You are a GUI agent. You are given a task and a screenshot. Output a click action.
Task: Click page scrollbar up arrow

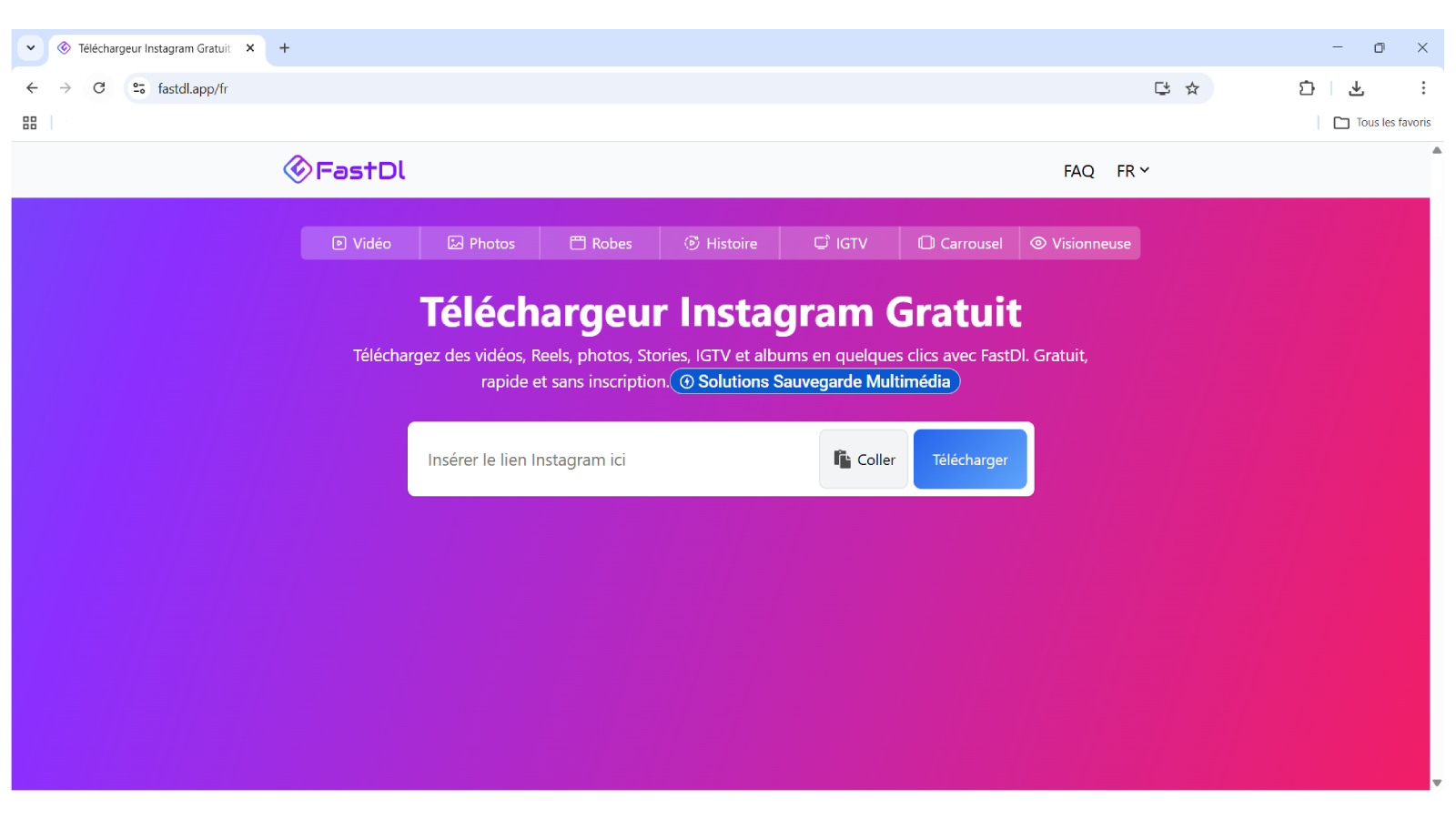click(x=1437, y=150)
